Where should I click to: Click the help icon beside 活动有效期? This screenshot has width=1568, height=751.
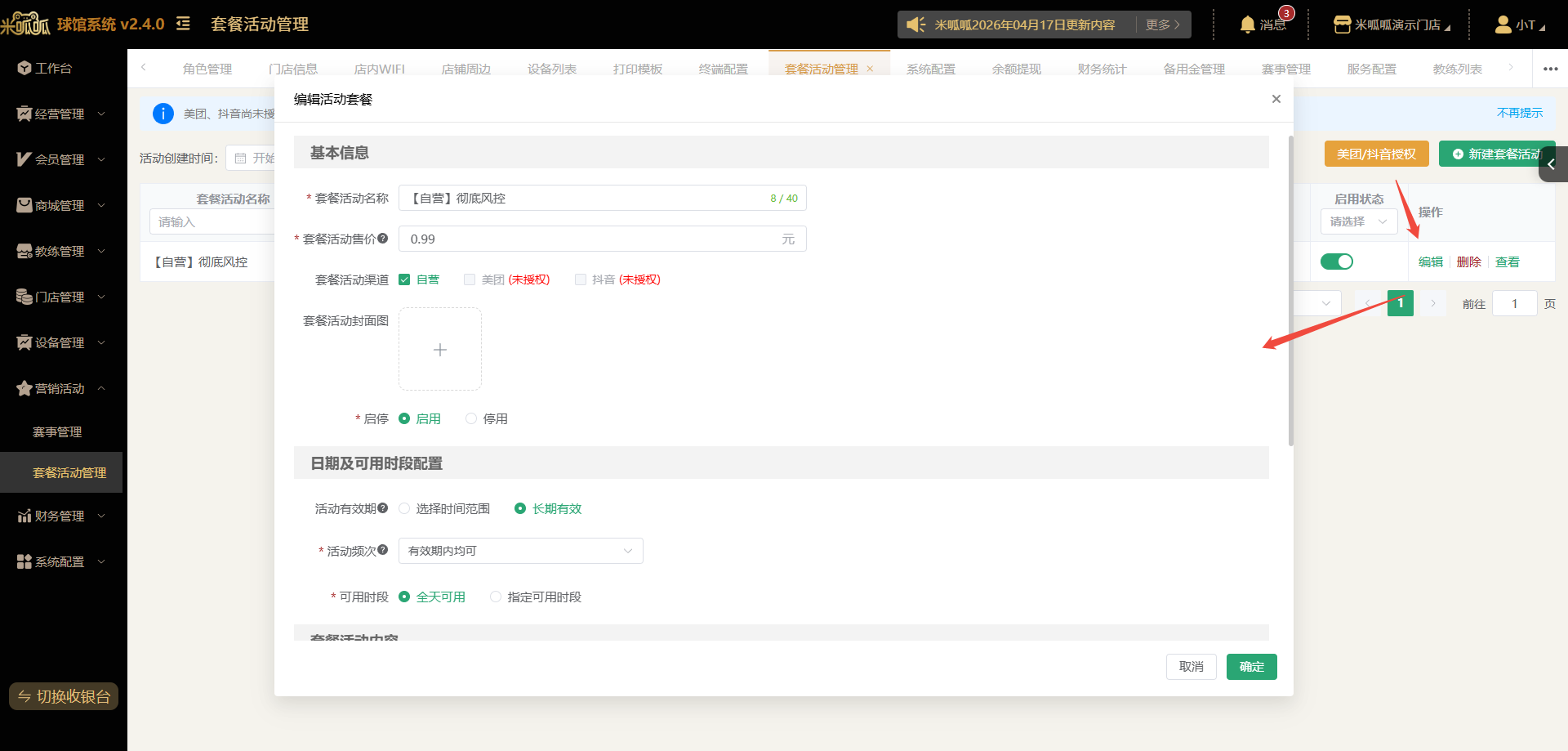click(383, 508)
